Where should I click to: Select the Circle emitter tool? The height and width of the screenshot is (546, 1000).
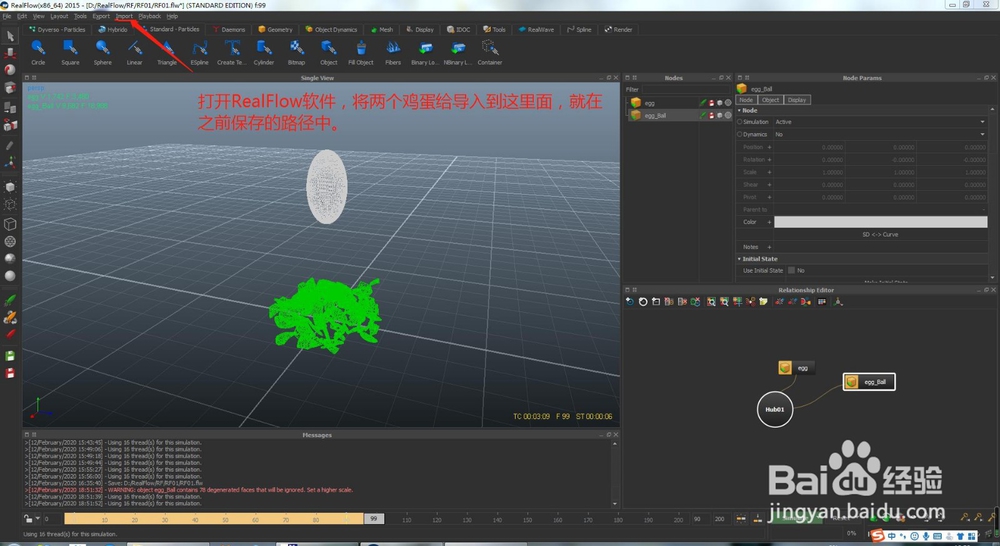38,52
